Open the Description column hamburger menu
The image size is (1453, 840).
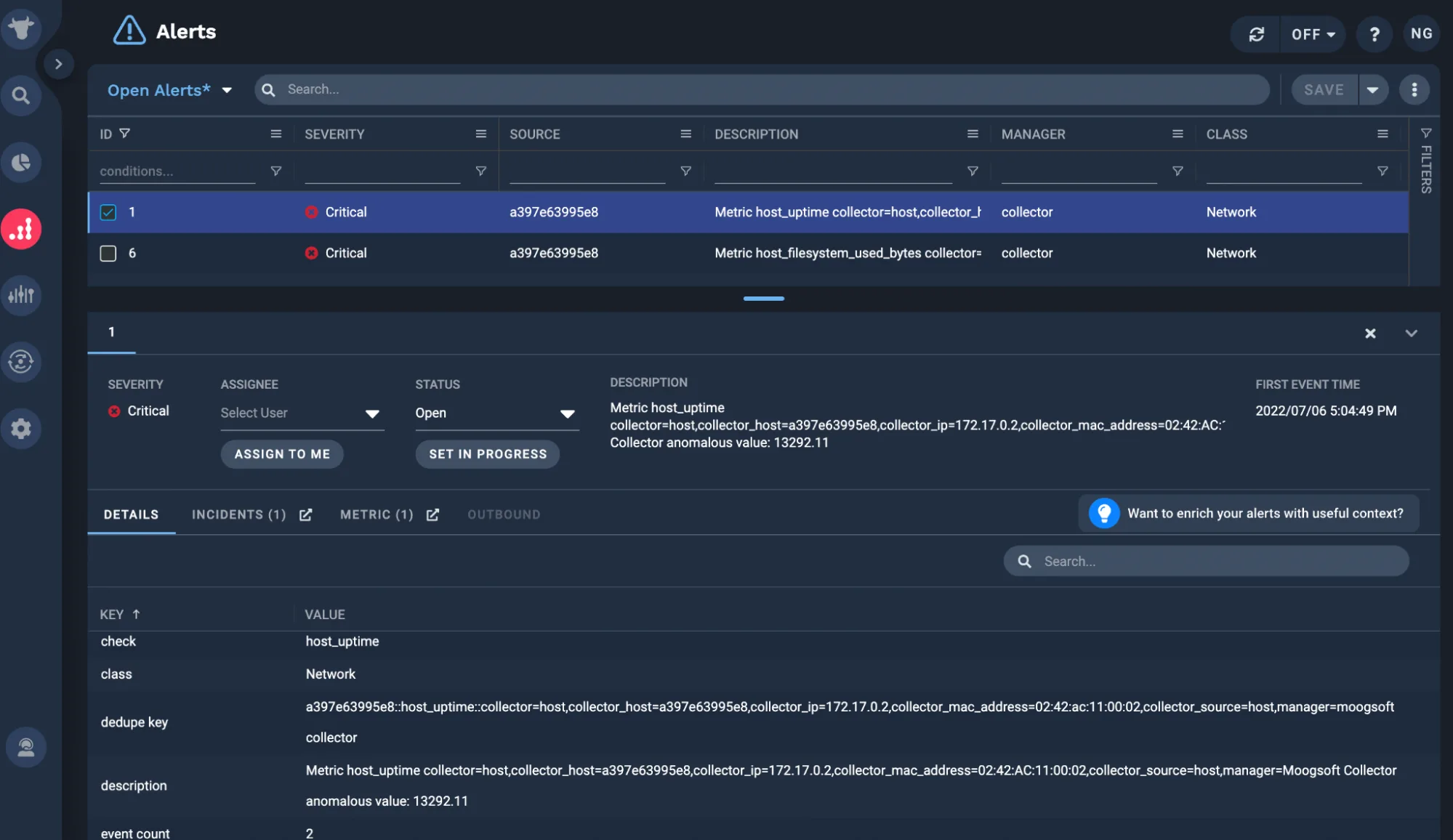pos(973,134)
